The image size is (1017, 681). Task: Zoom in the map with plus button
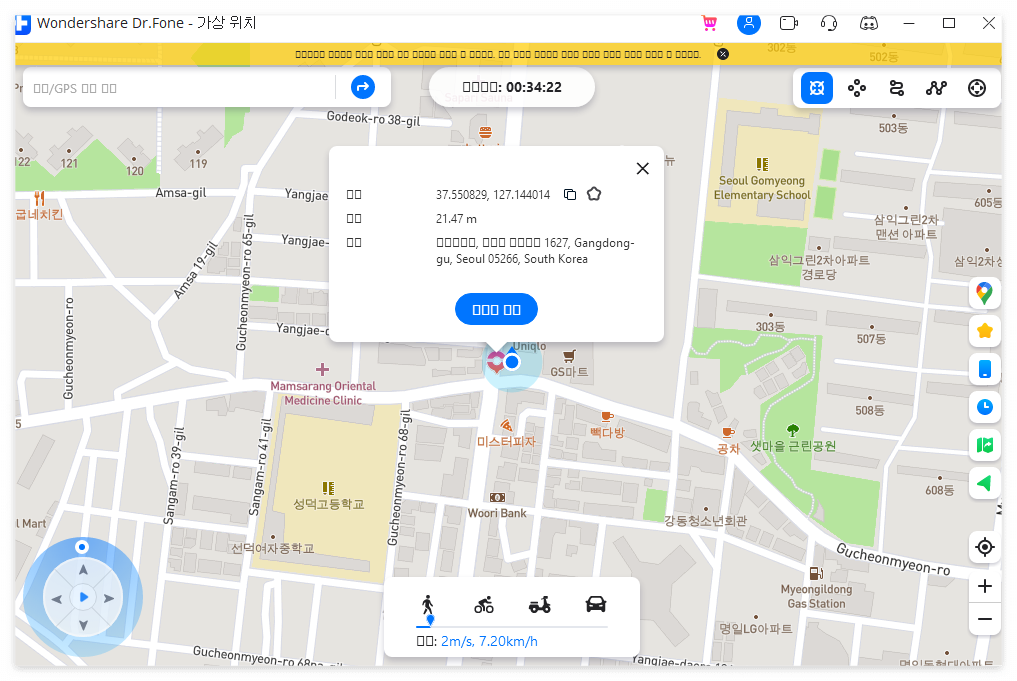(985, 586)
